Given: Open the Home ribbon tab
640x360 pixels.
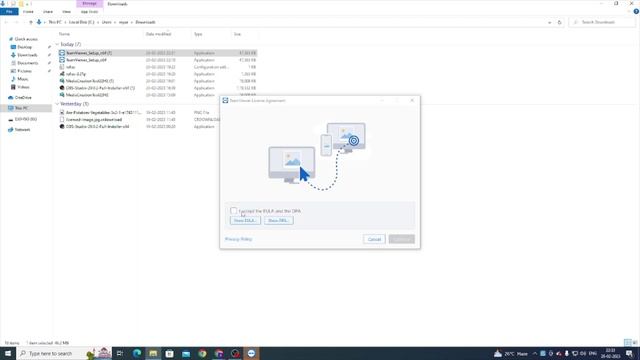Looking at the screenshot, I should pos(28,11).
